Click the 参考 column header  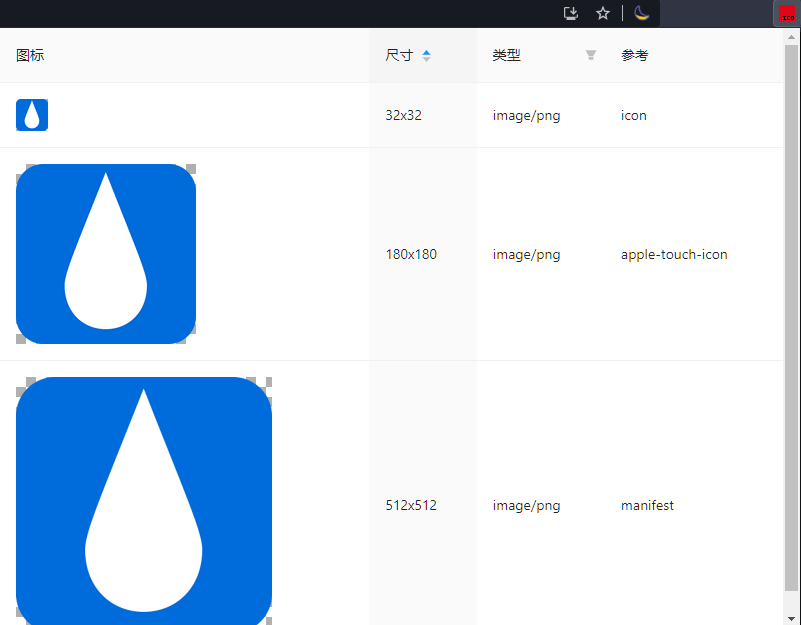coord(635,55)
